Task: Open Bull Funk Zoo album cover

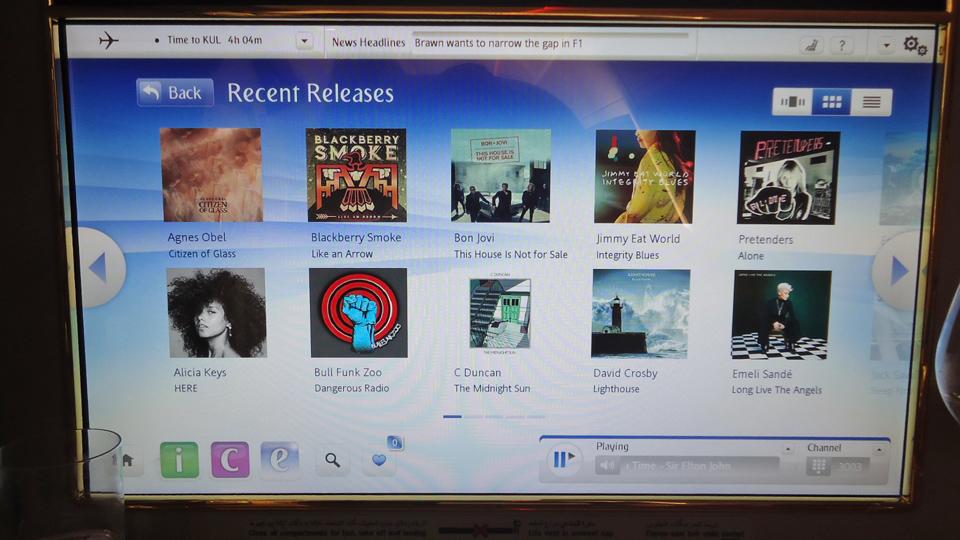Action: [358, 313]
